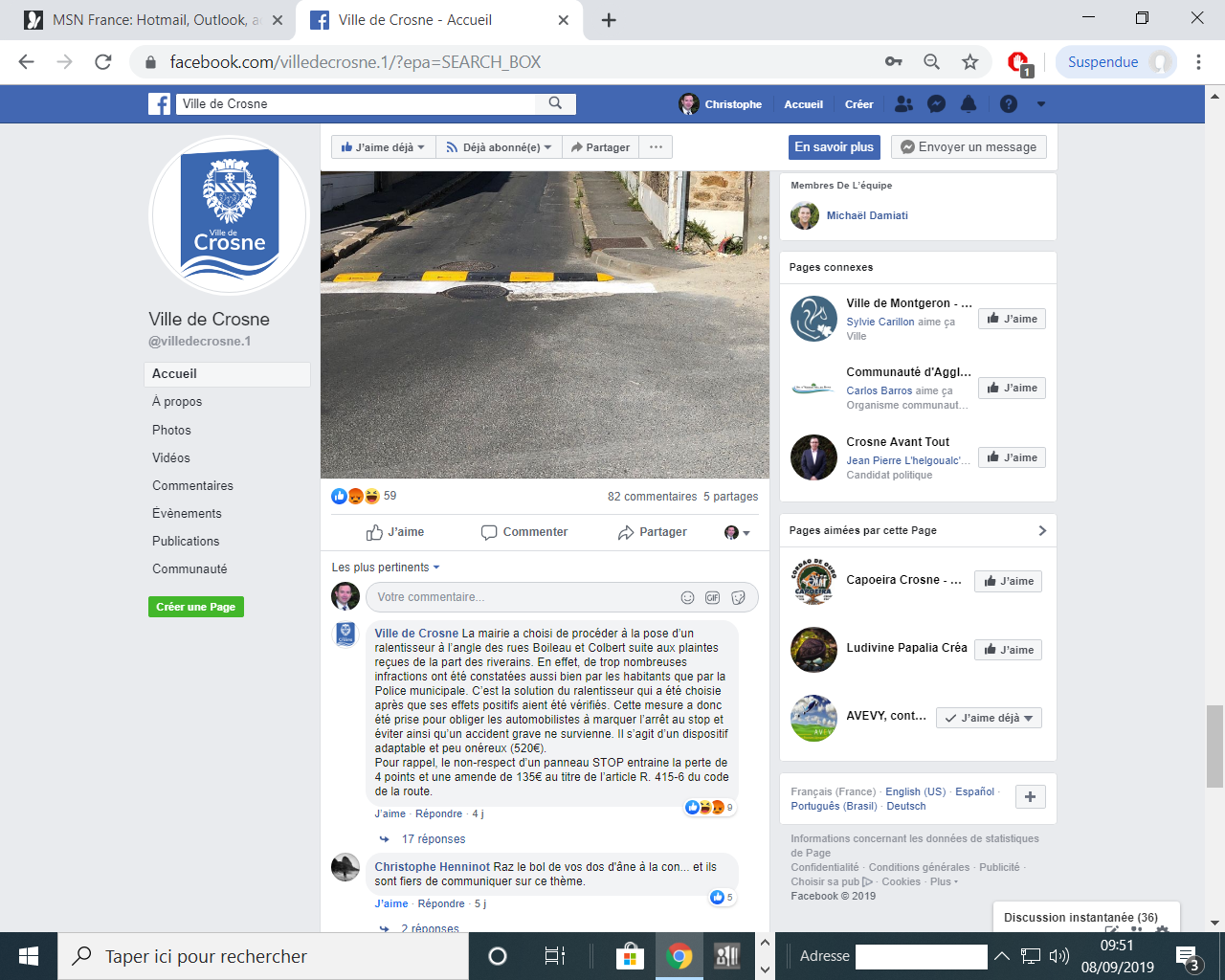
Task: Like Ville de Montgeron page
Action: coord(1012,319)
